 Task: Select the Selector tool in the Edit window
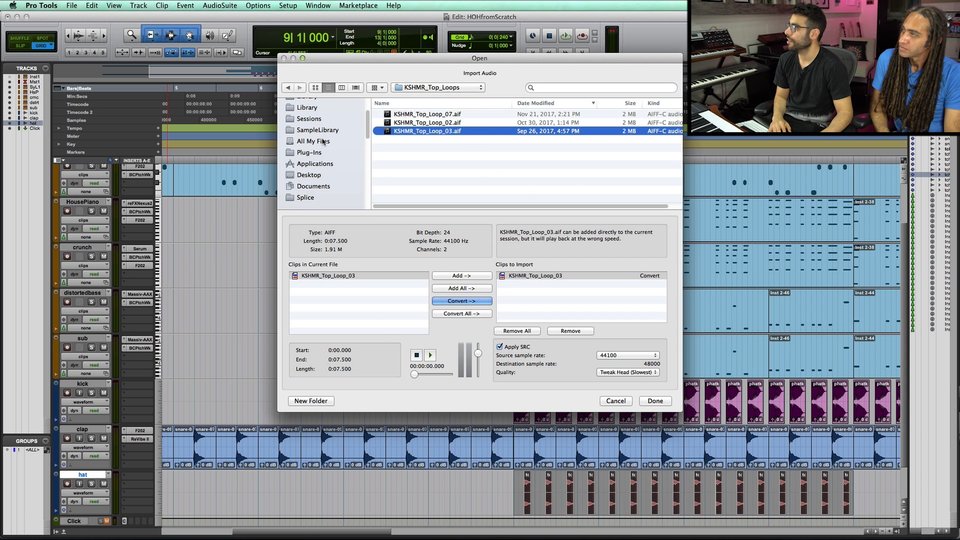click(171, 36)
